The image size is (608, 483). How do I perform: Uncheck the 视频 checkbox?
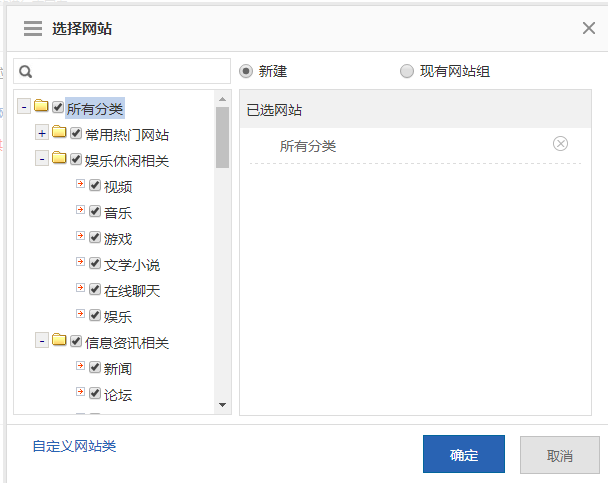95,185
